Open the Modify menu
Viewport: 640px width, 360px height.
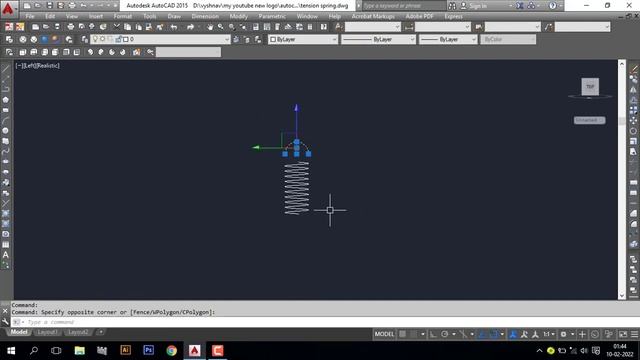pyautogui.click(x=238, y=16)
